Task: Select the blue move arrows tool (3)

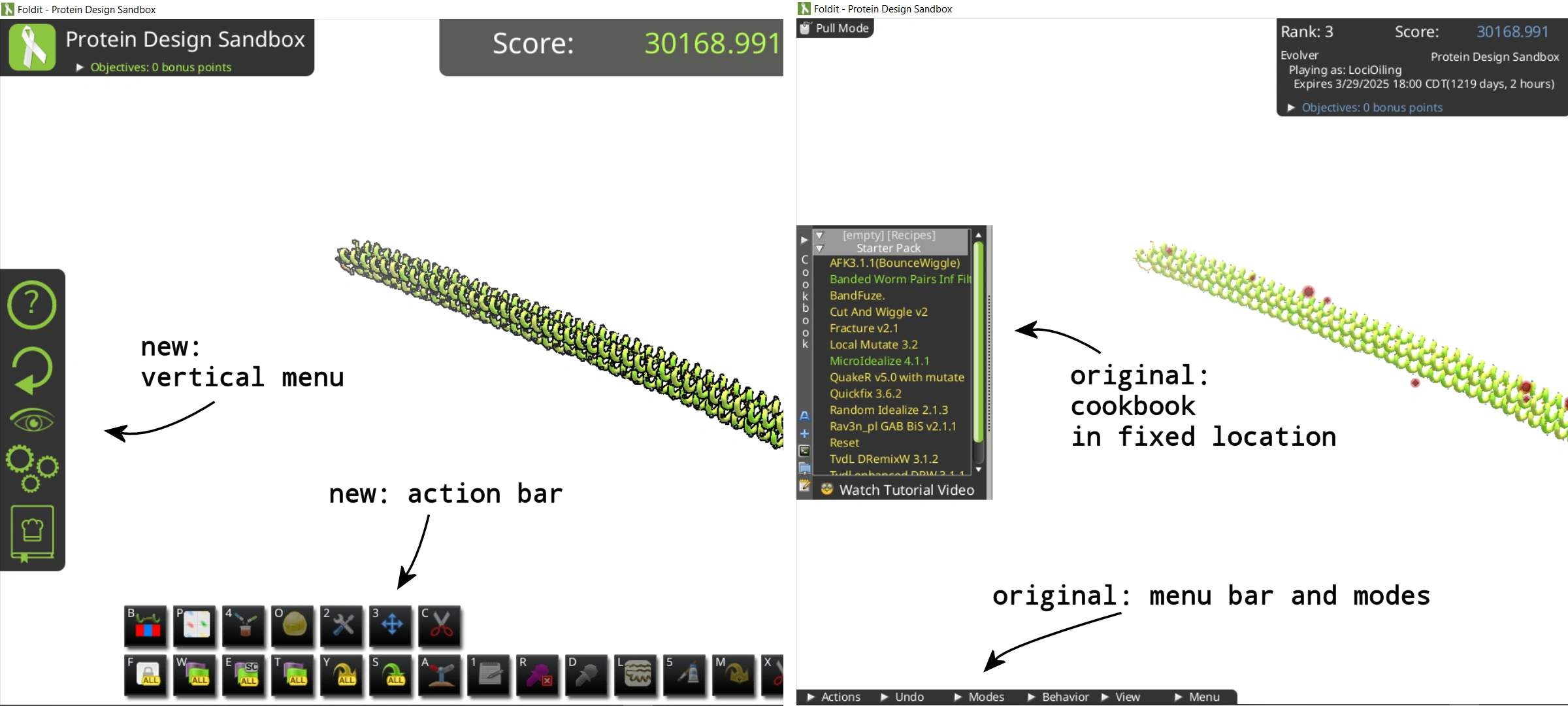Action: [x=391, y=624]
